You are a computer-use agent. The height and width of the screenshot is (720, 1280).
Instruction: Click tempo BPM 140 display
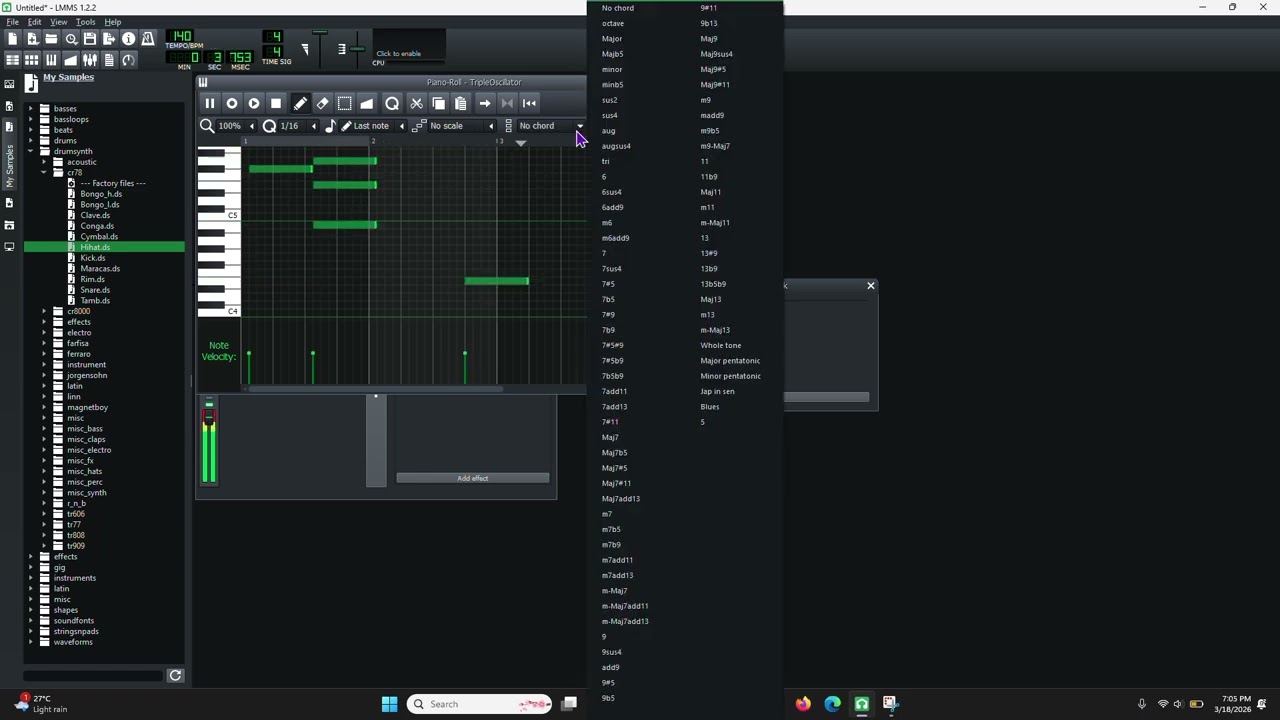[181, 37]
